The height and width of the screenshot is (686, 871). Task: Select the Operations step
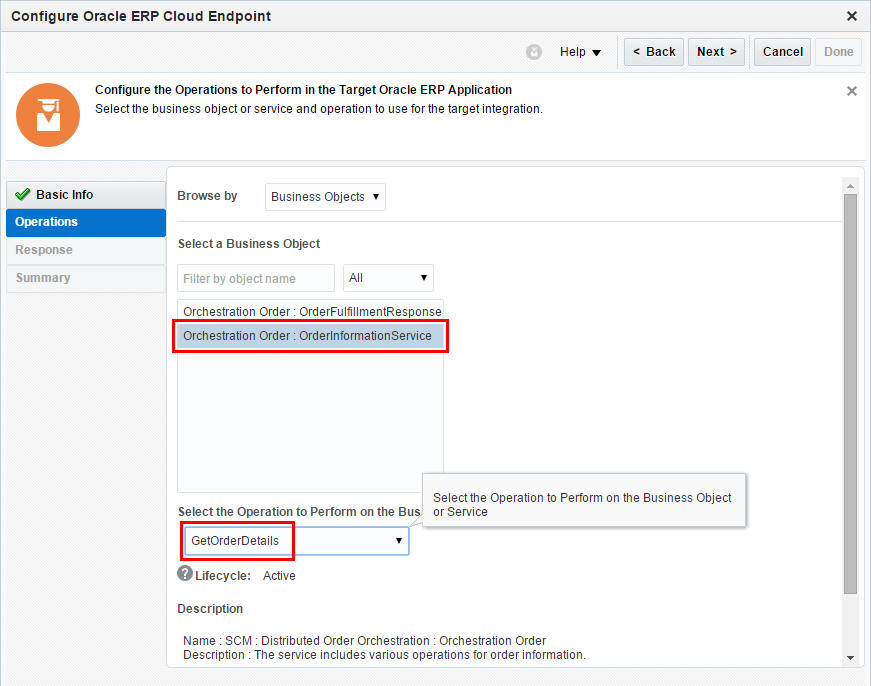(86, 222)
